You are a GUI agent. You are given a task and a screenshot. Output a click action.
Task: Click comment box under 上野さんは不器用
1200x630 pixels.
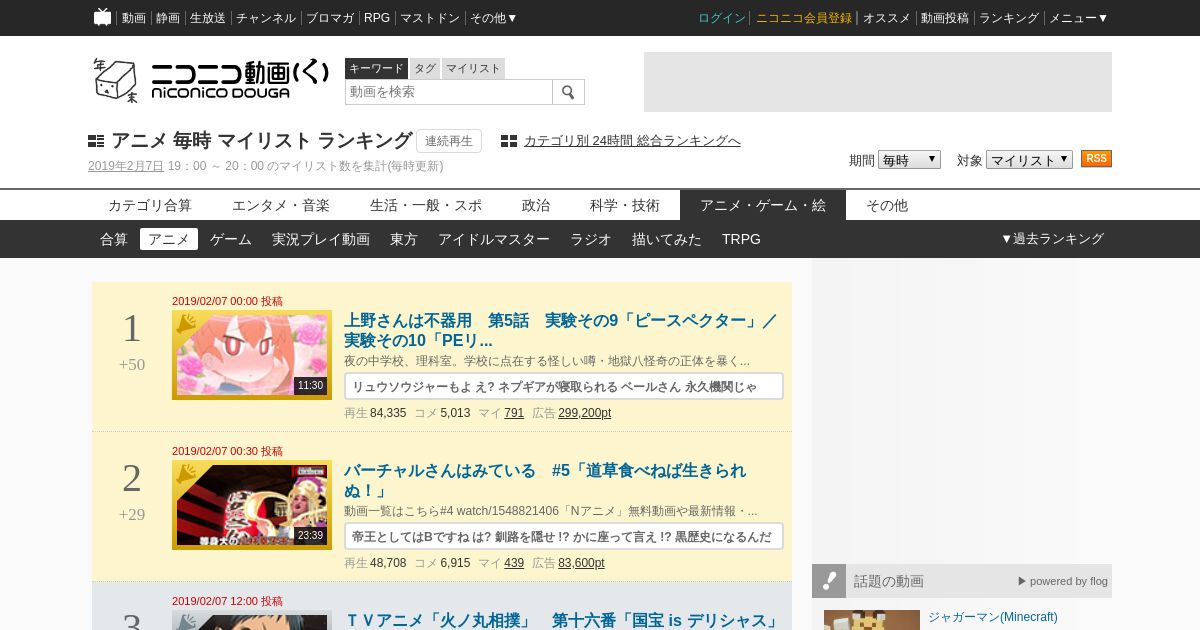click(564, 386)
